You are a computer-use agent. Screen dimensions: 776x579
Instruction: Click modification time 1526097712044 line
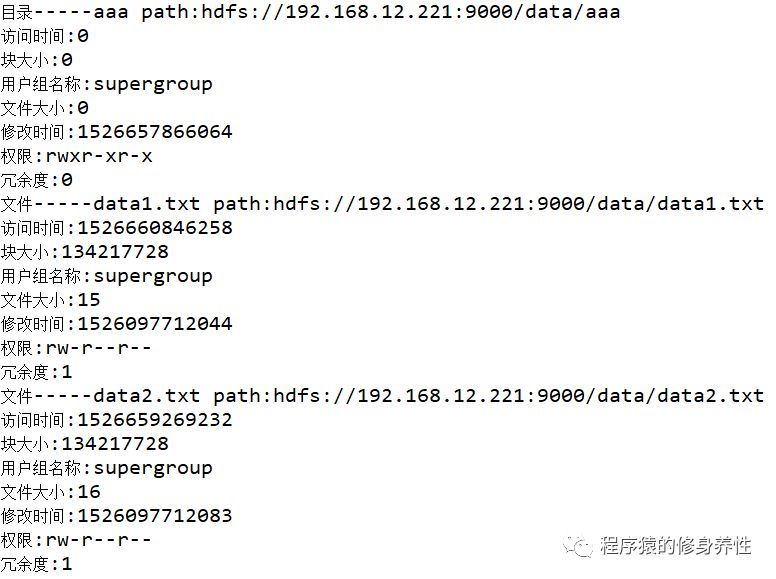tap(117, 324)
